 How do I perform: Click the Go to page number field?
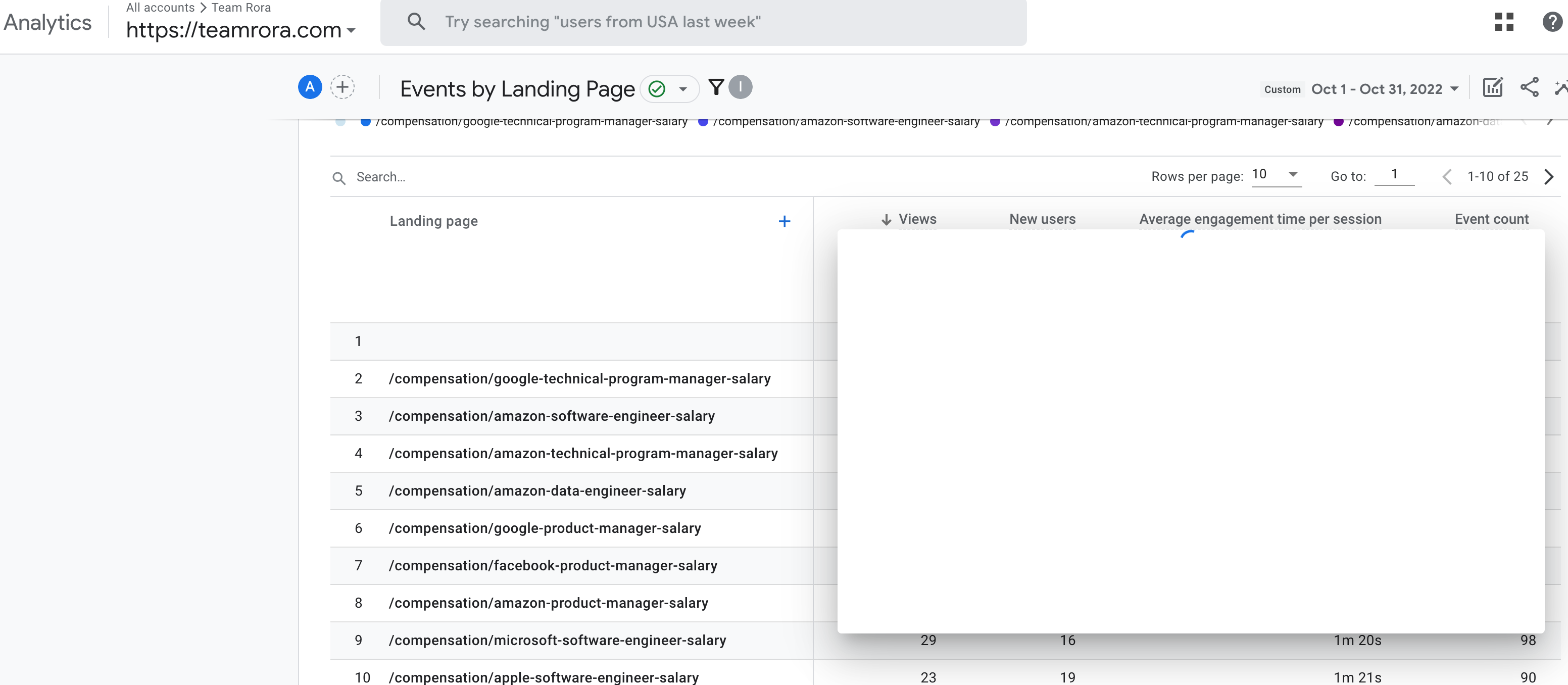point(1394,175)
